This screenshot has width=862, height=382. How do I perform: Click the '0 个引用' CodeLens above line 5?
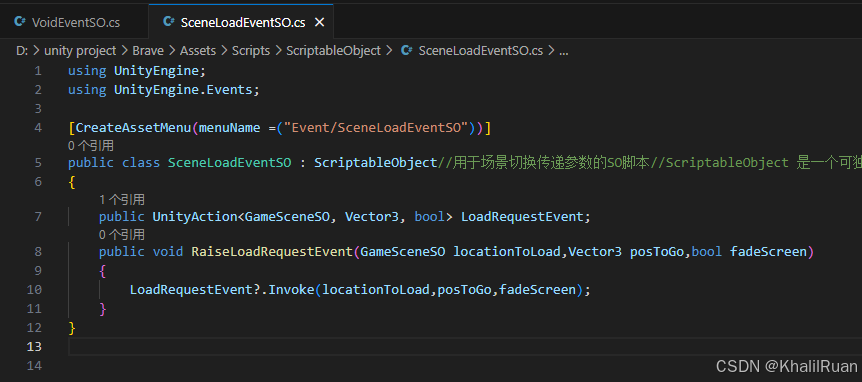point(90,146)
